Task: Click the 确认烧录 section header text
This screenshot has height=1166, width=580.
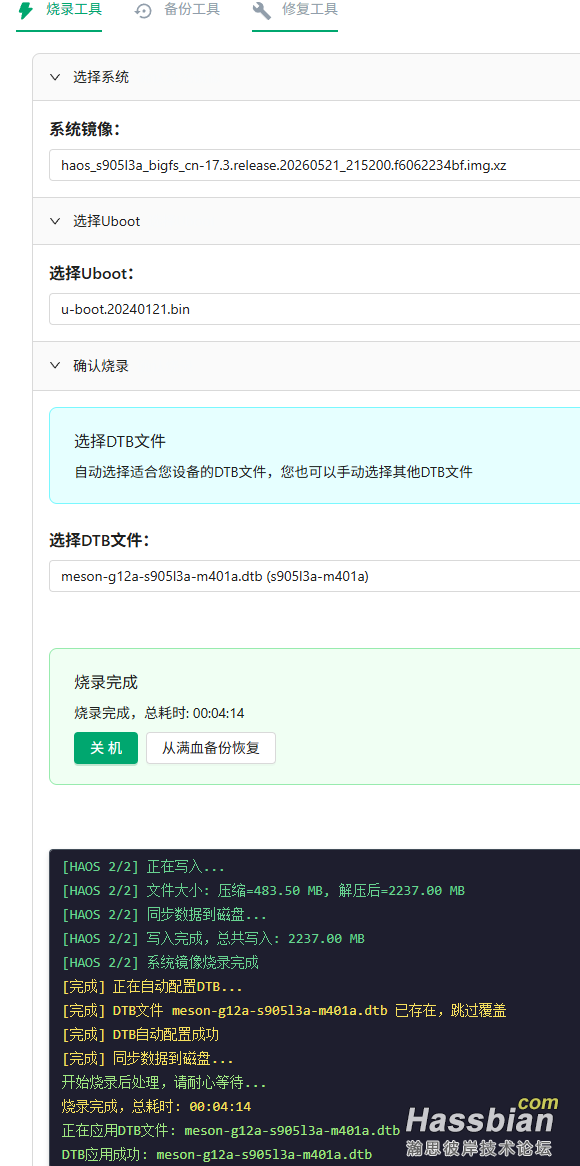Action: [x=101, y=365]
